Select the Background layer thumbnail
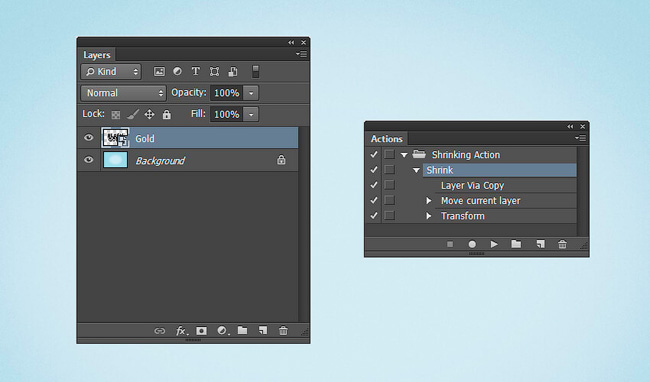650x382 pixels. tap(115, 160)
